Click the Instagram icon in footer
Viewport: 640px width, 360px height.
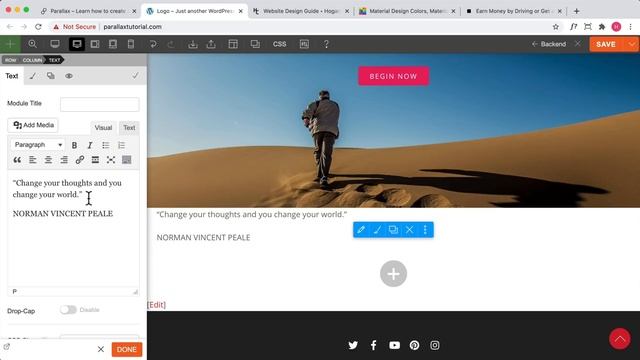[435, 345]
